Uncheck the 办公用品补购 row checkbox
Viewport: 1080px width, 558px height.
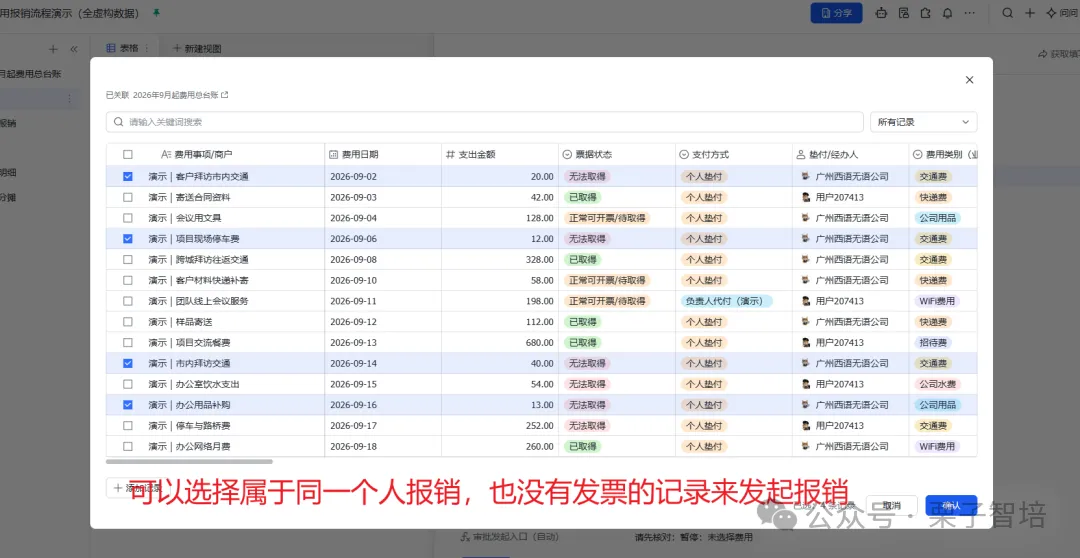(x=127, y=405)
